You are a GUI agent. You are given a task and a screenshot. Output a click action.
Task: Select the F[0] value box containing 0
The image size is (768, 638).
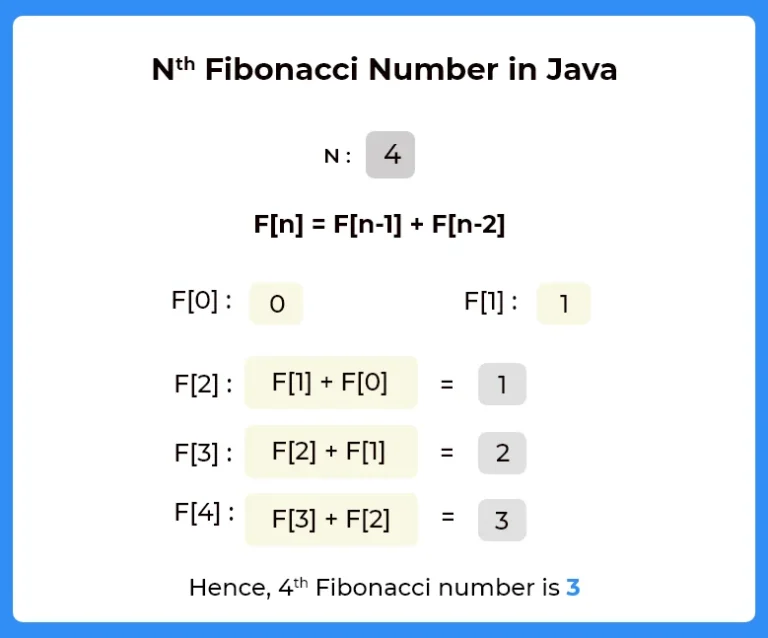(276, 304)
